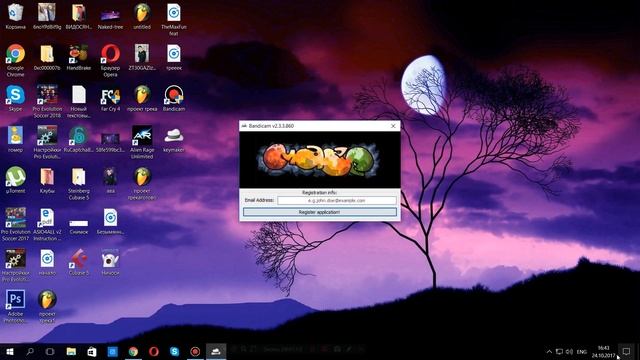Open the Action Center notifications
Viewport: 640px width, 360px height.
(627, 351)
